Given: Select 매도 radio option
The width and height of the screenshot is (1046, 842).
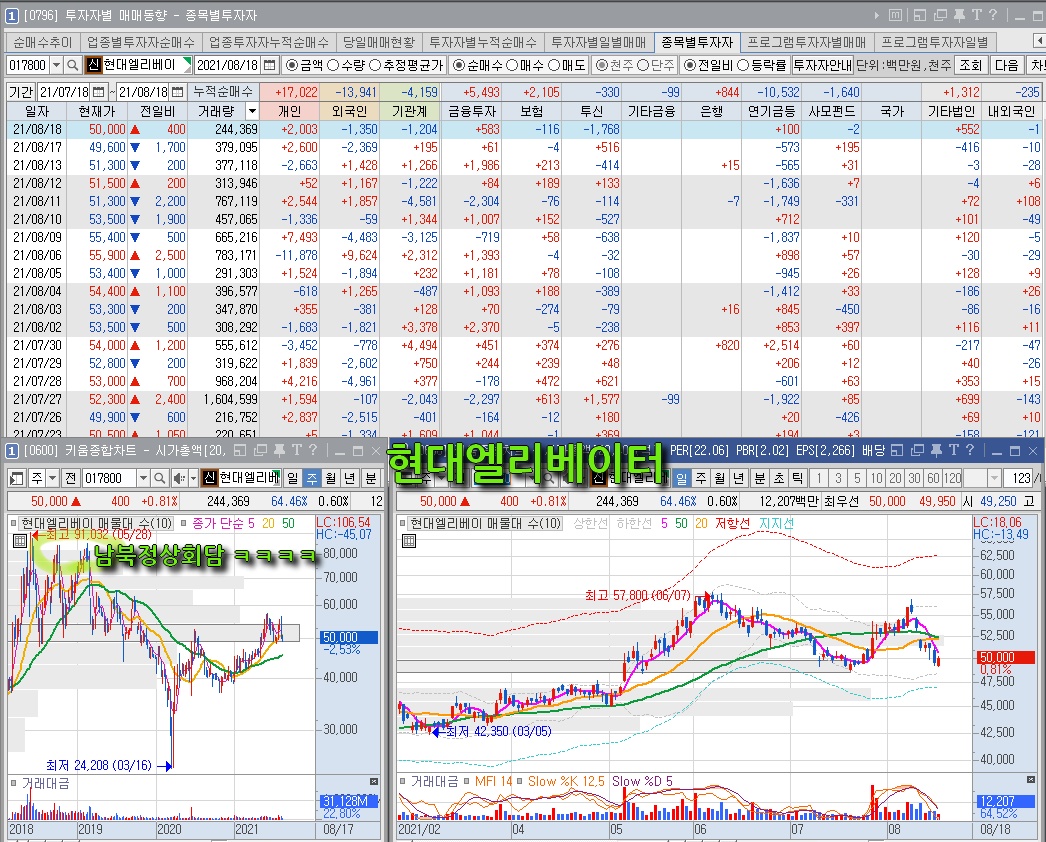Looking at the screenshot, I should point(567,65).
